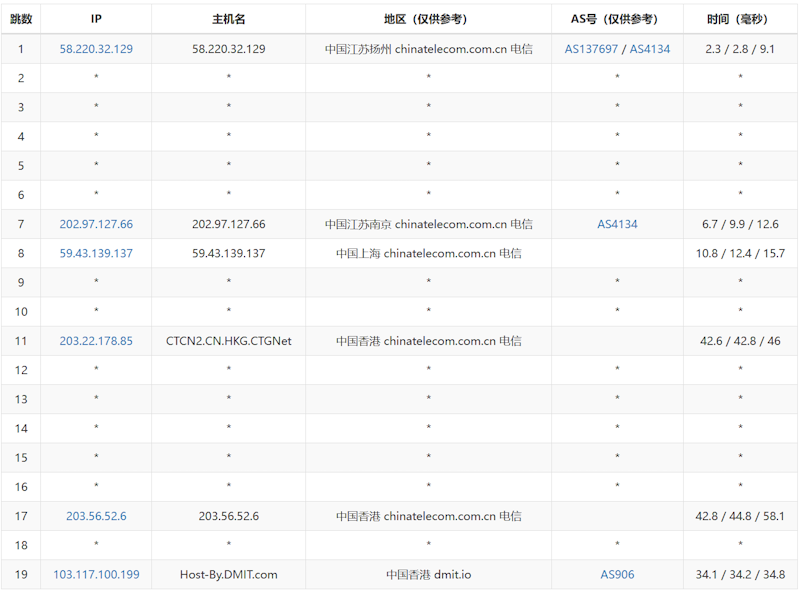Open AS4134 link in hop 7 row
Image resolution: width=800 pixels, height=594 pixels.
point(617,224)
